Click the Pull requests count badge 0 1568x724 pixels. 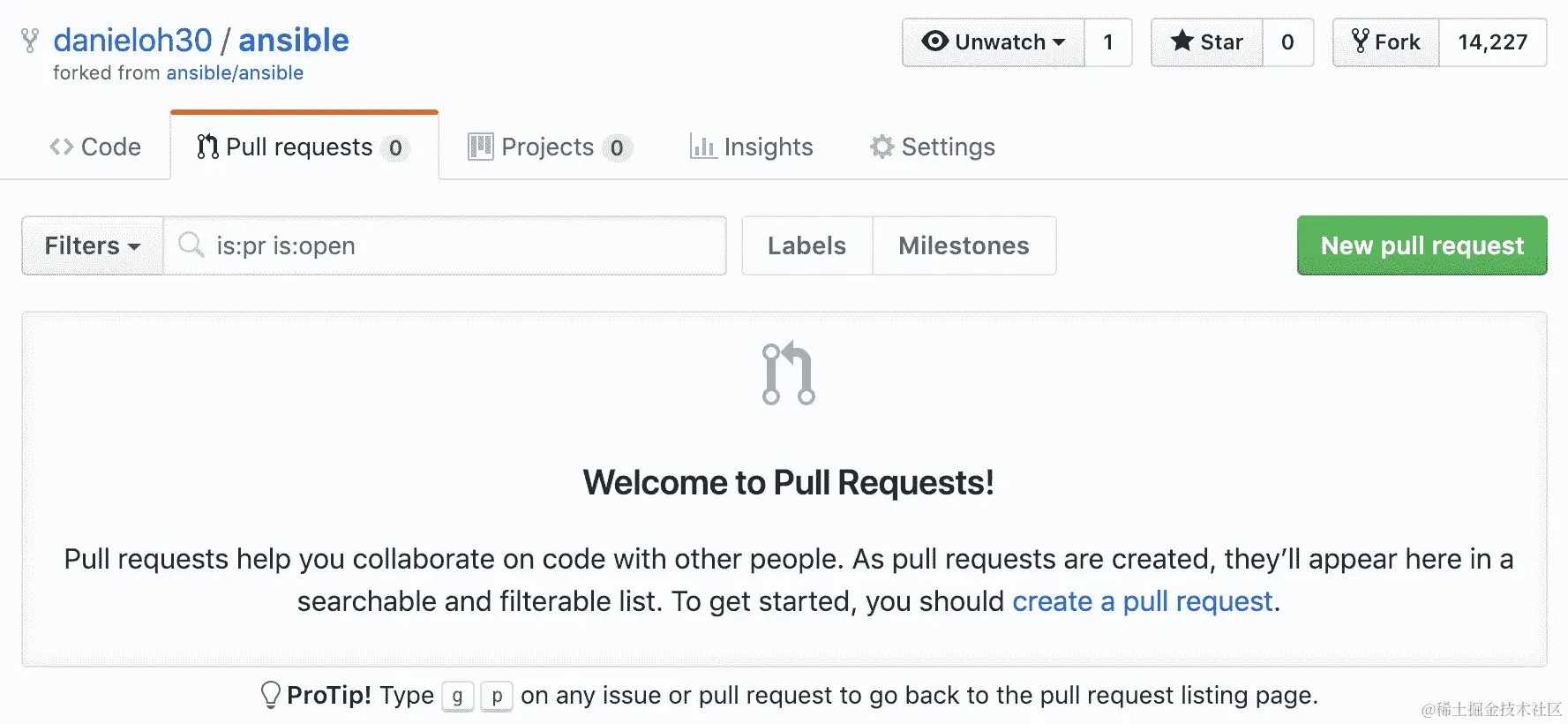click(395, 147)
